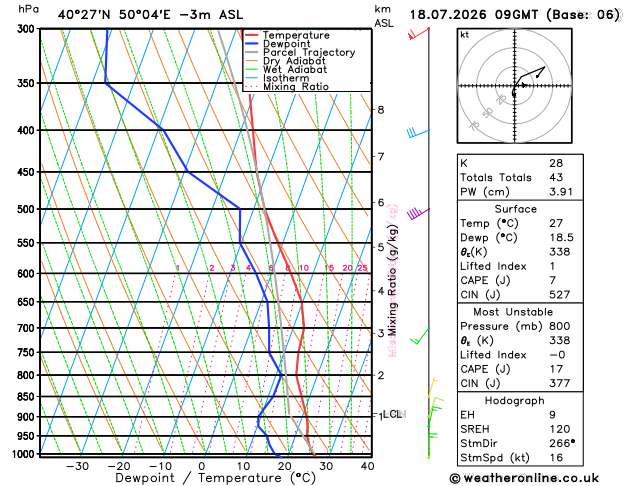Click the blue Dewpoint legend line swatch
This screenshot has width=629, height=486.
point(252,44)
